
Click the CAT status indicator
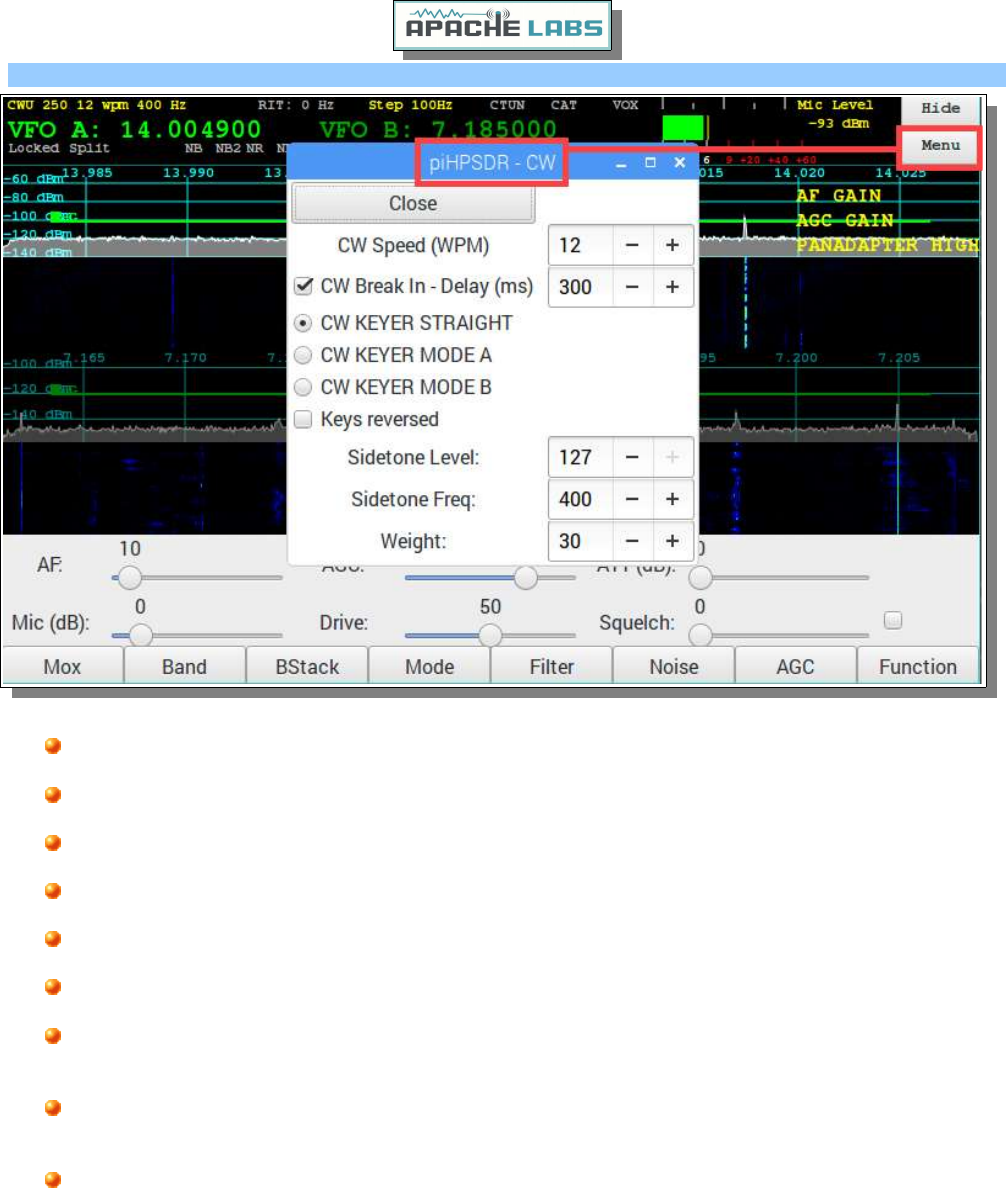564,105
